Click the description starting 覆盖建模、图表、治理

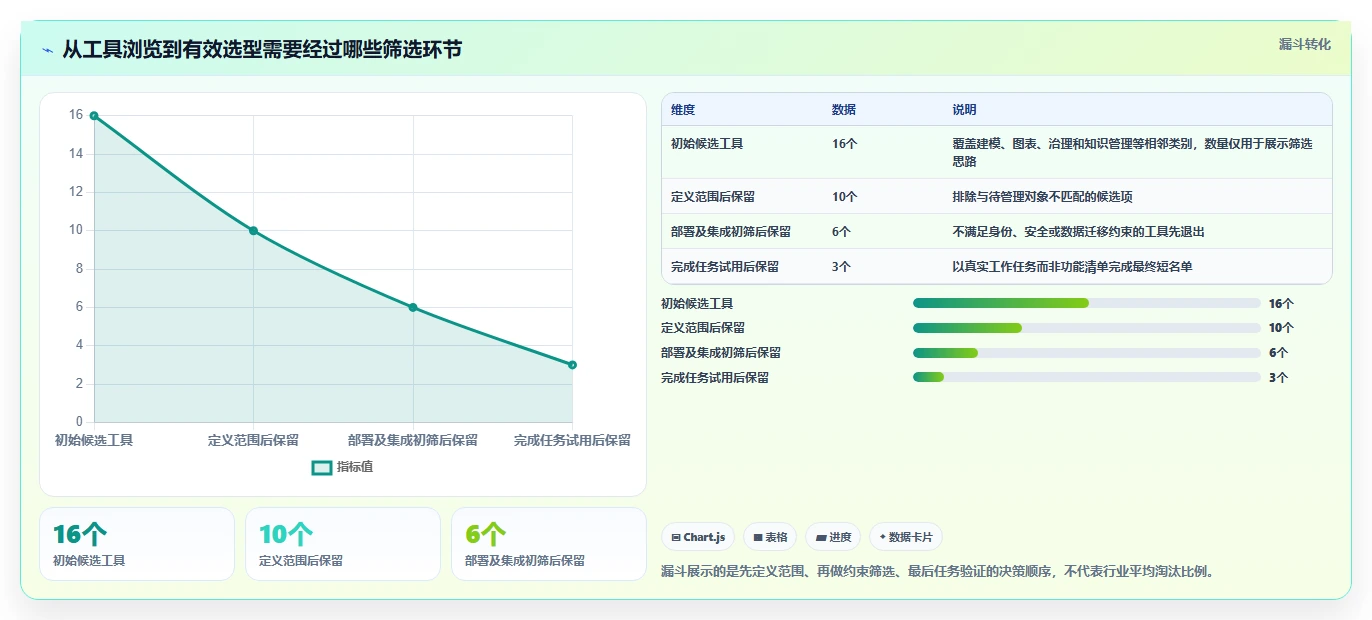tap(1133, 152)
